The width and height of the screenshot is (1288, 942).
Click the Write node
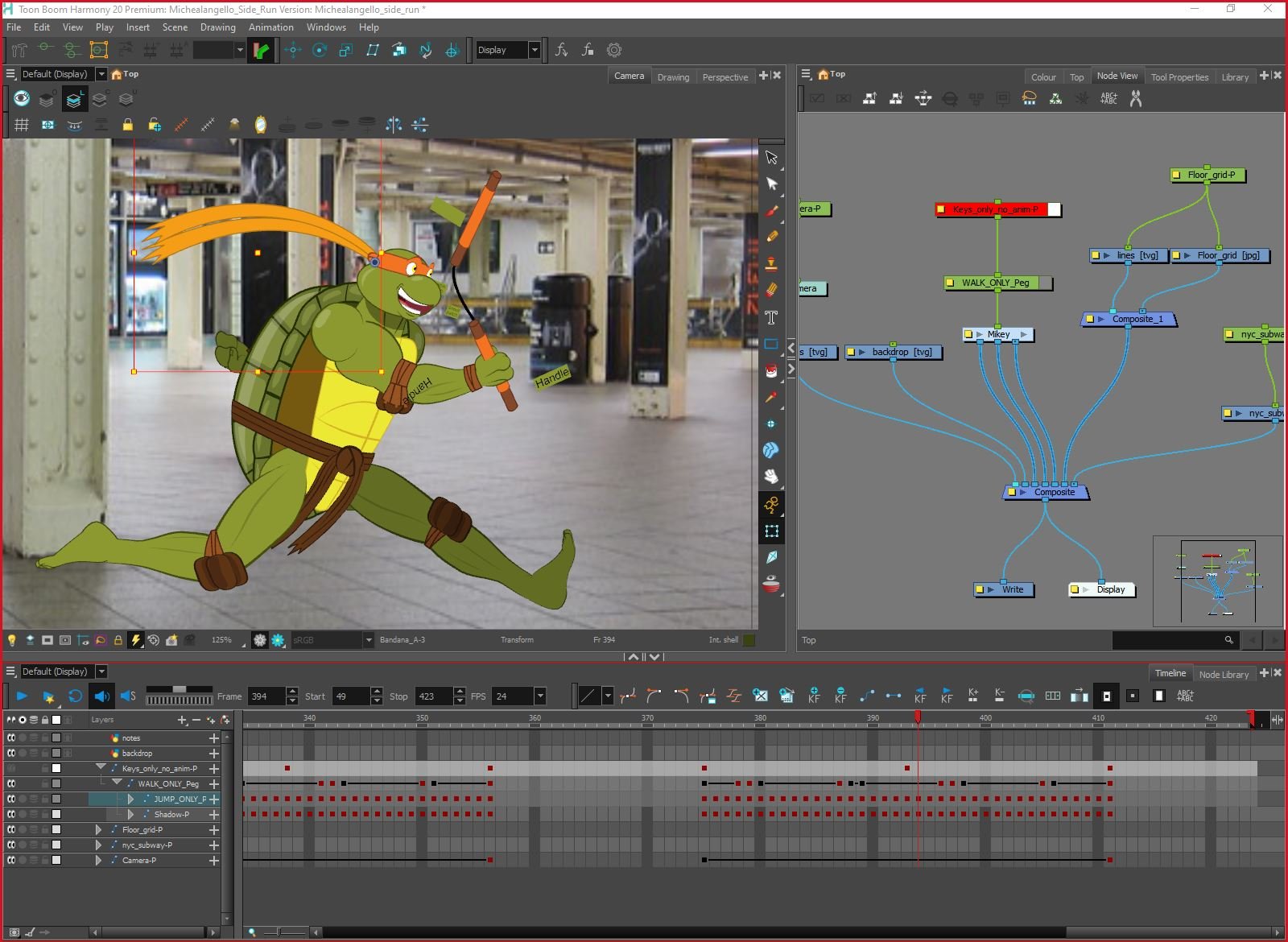(1004, 589)
